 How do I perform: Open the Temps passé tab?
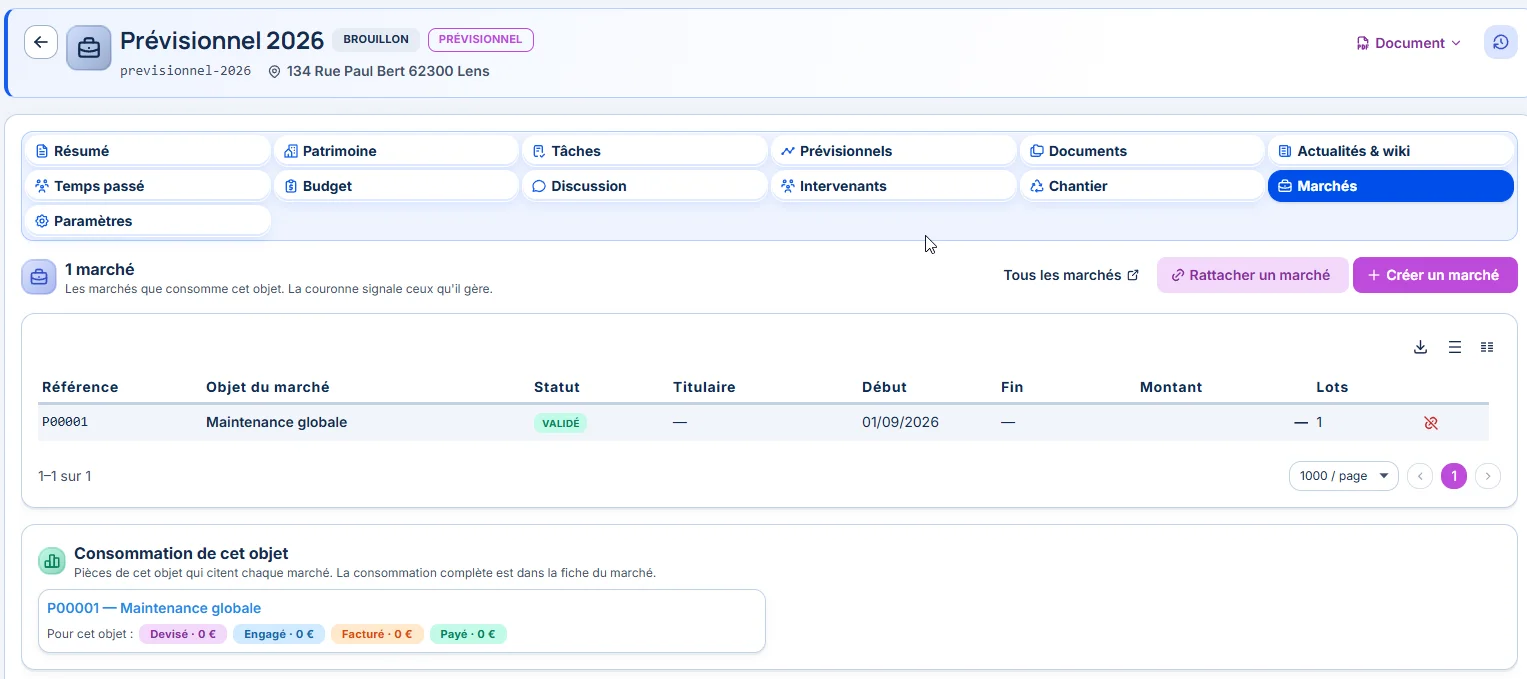146,186
